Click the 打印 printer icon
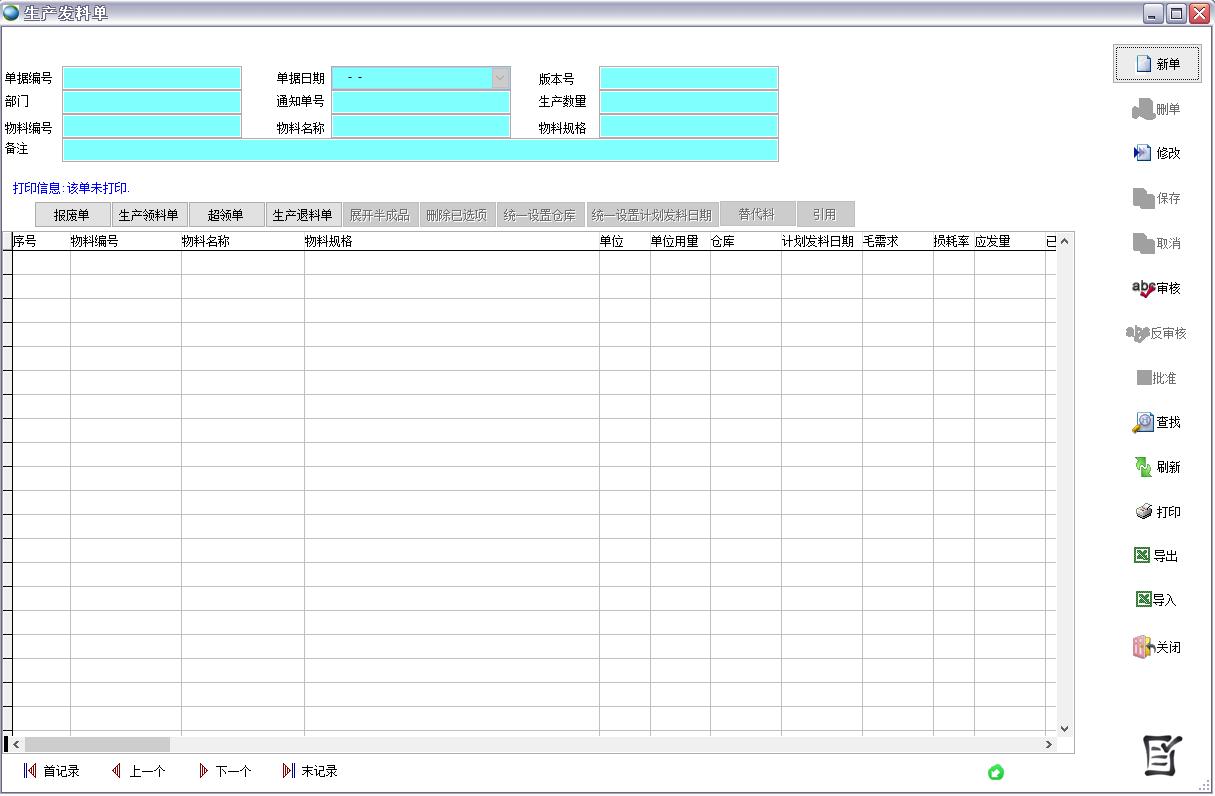This screenshot has width=1215, height=796. 1144,512
